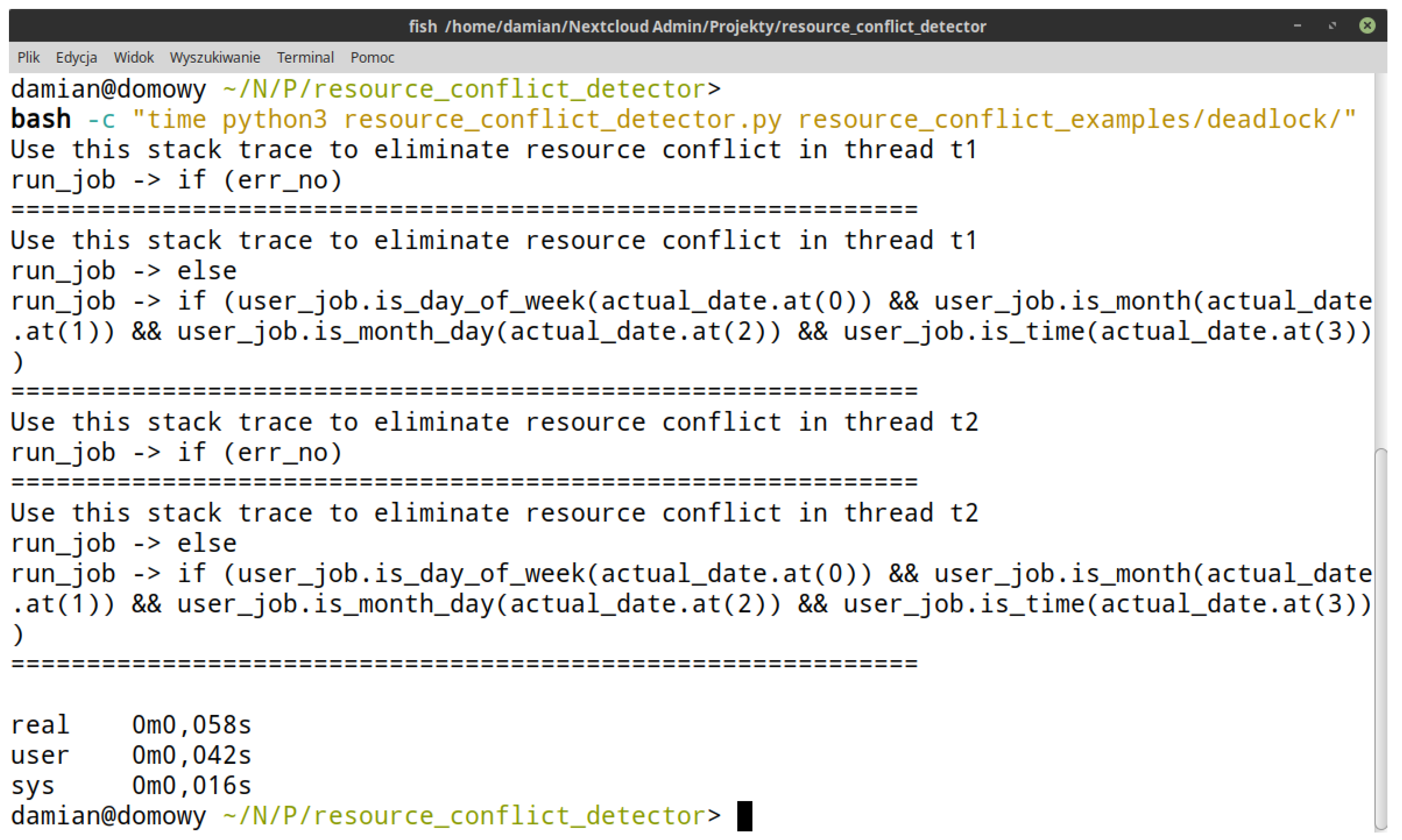This screenshot has height=840, width=1402.
Task: Click the first 'thread t1' message line
Action: click(494, 150)
